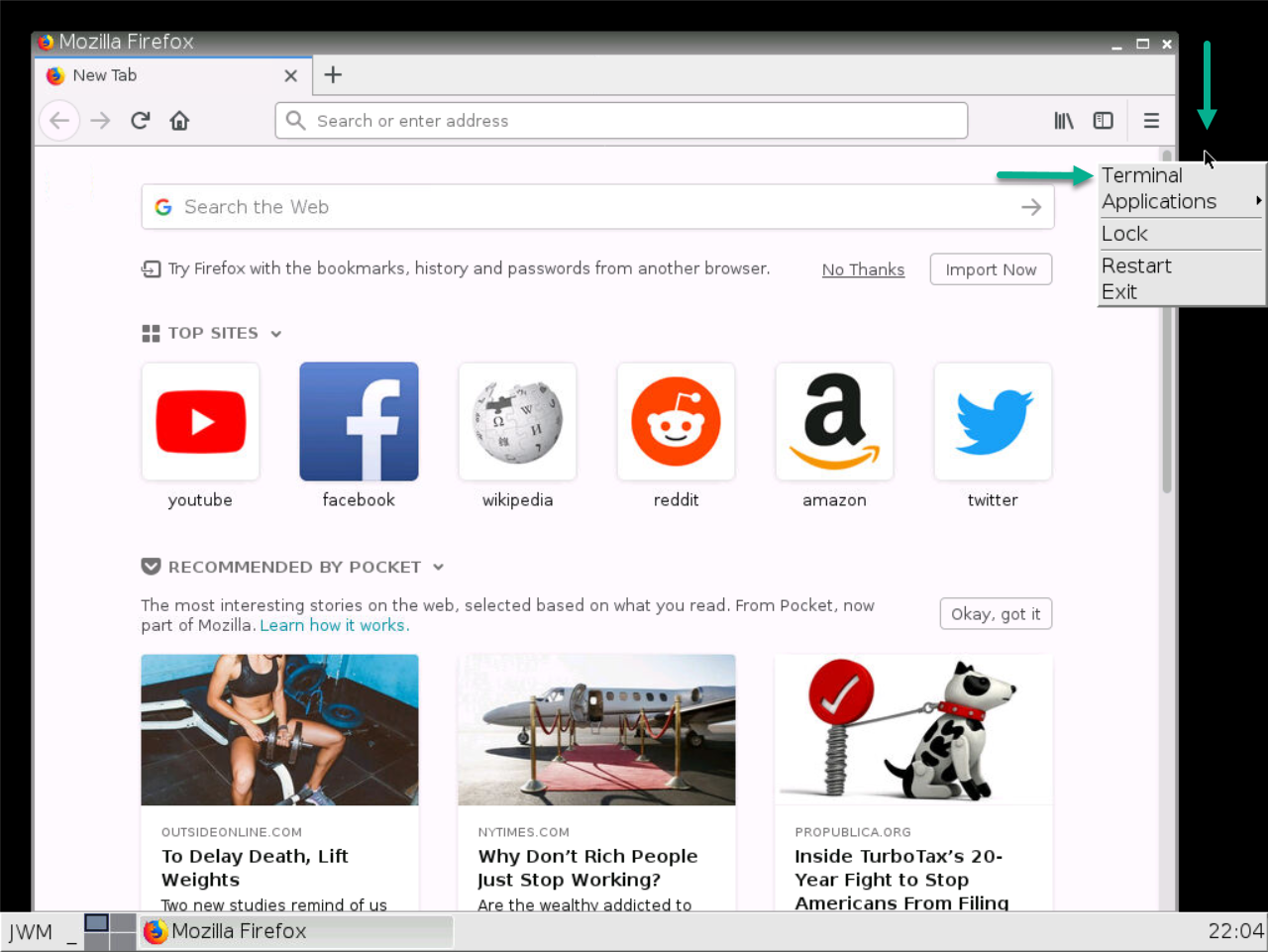Submit the web search arrow
1268x952 pixels.
[1031, 207]
